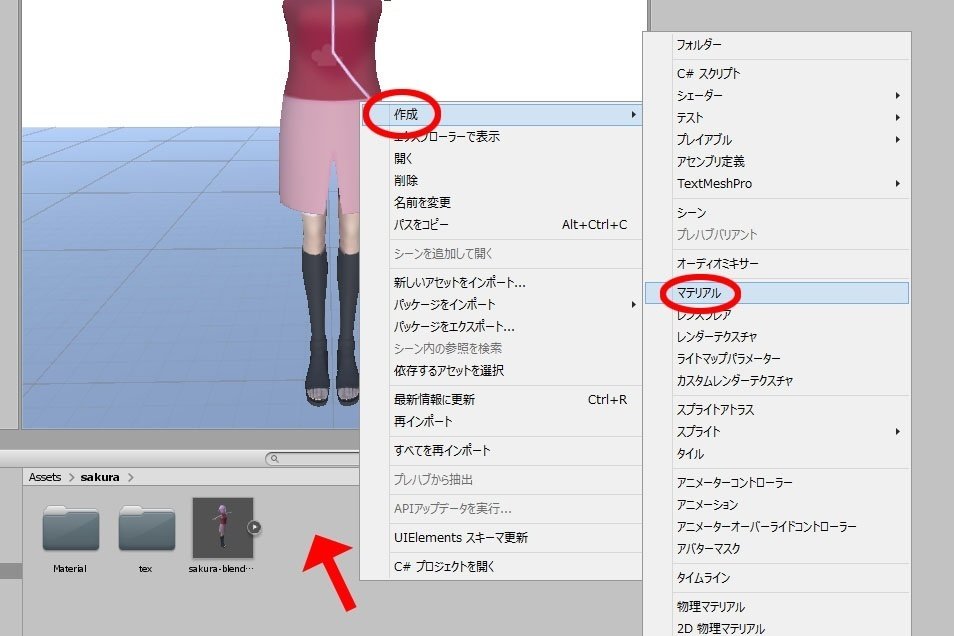Screen dimensions: 954x636
Task: Choose レンダーテクスチャ option
Action: coord(776,337)
